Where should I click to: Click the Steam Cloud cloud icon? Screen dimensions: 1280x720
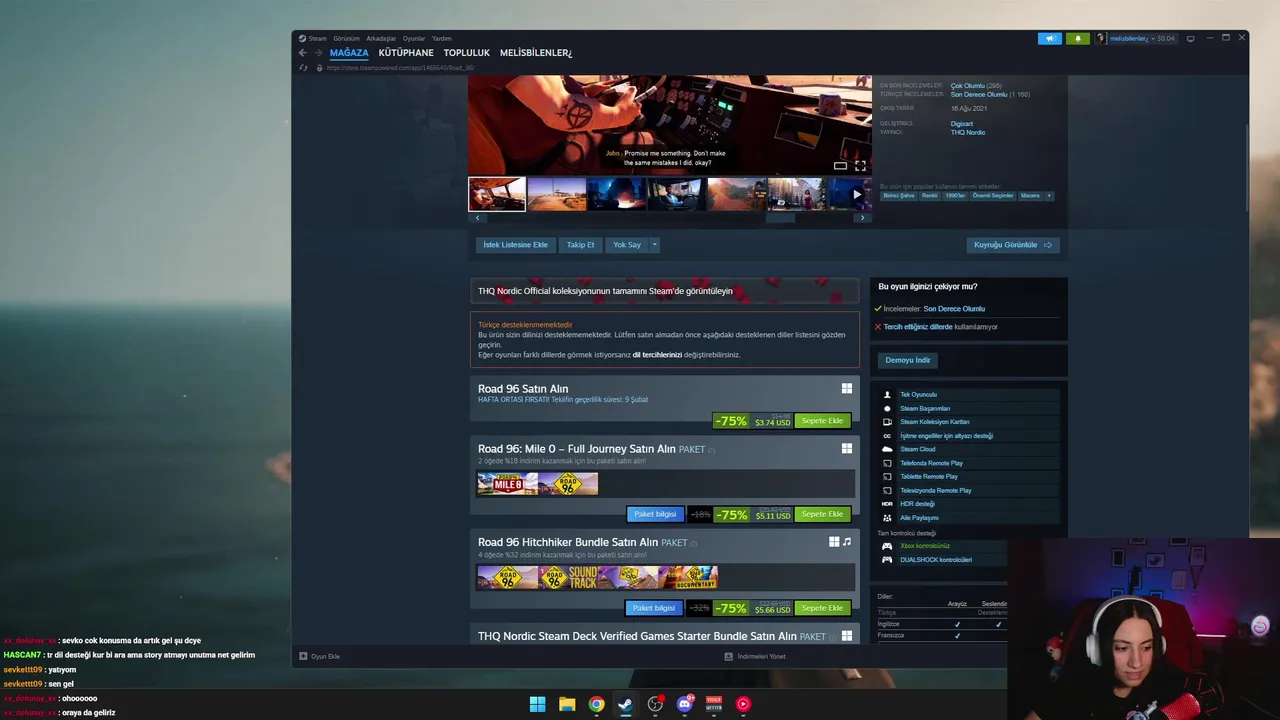(x=887, y=449)
